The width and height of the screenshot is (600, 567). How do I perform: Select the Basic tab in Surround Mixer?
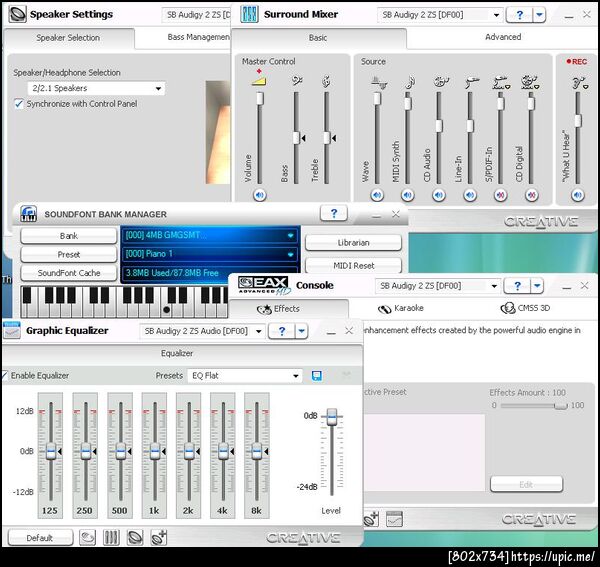[x=318, y=38]
